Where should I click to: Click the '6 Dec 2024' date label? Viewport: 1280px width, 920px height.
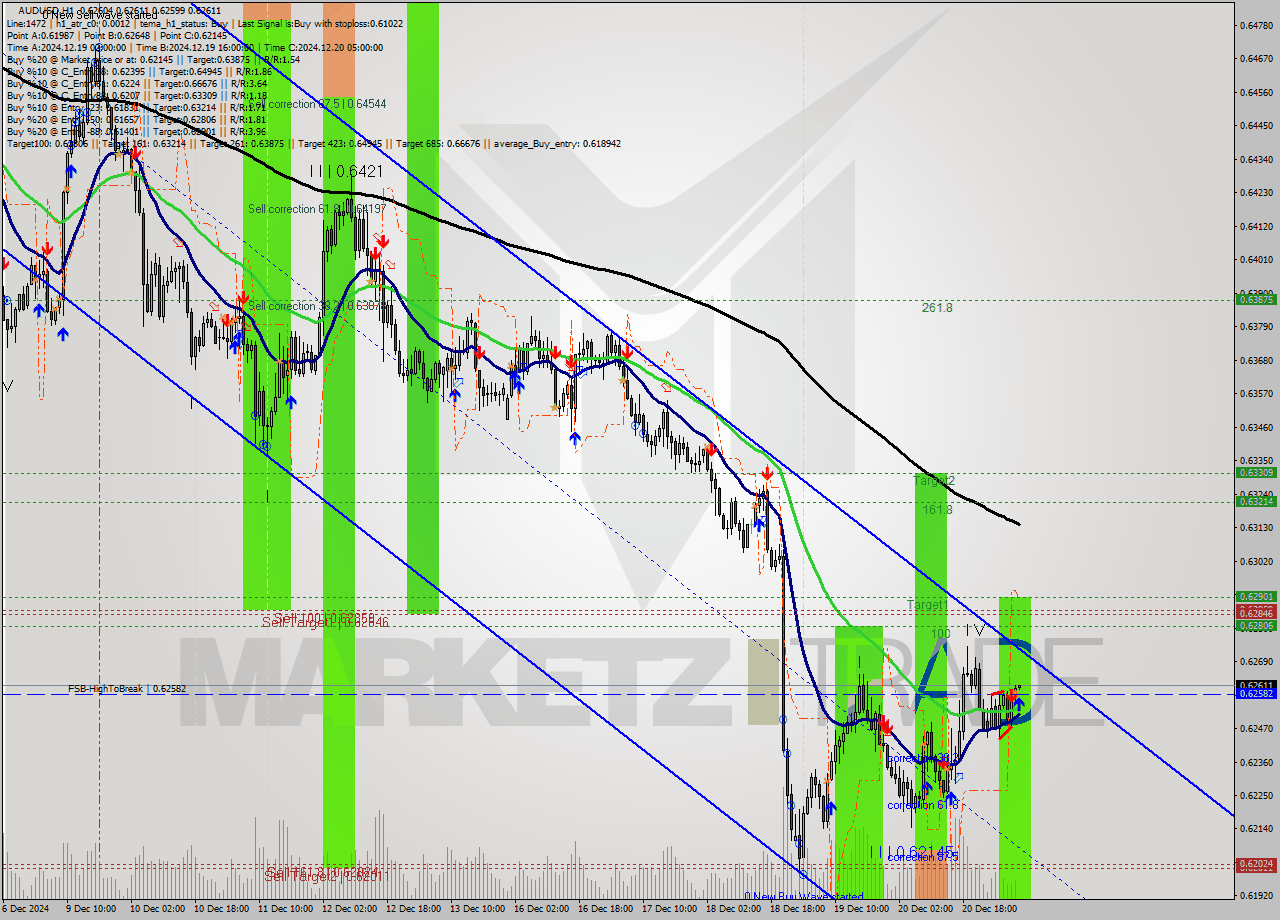pos(24,910)
